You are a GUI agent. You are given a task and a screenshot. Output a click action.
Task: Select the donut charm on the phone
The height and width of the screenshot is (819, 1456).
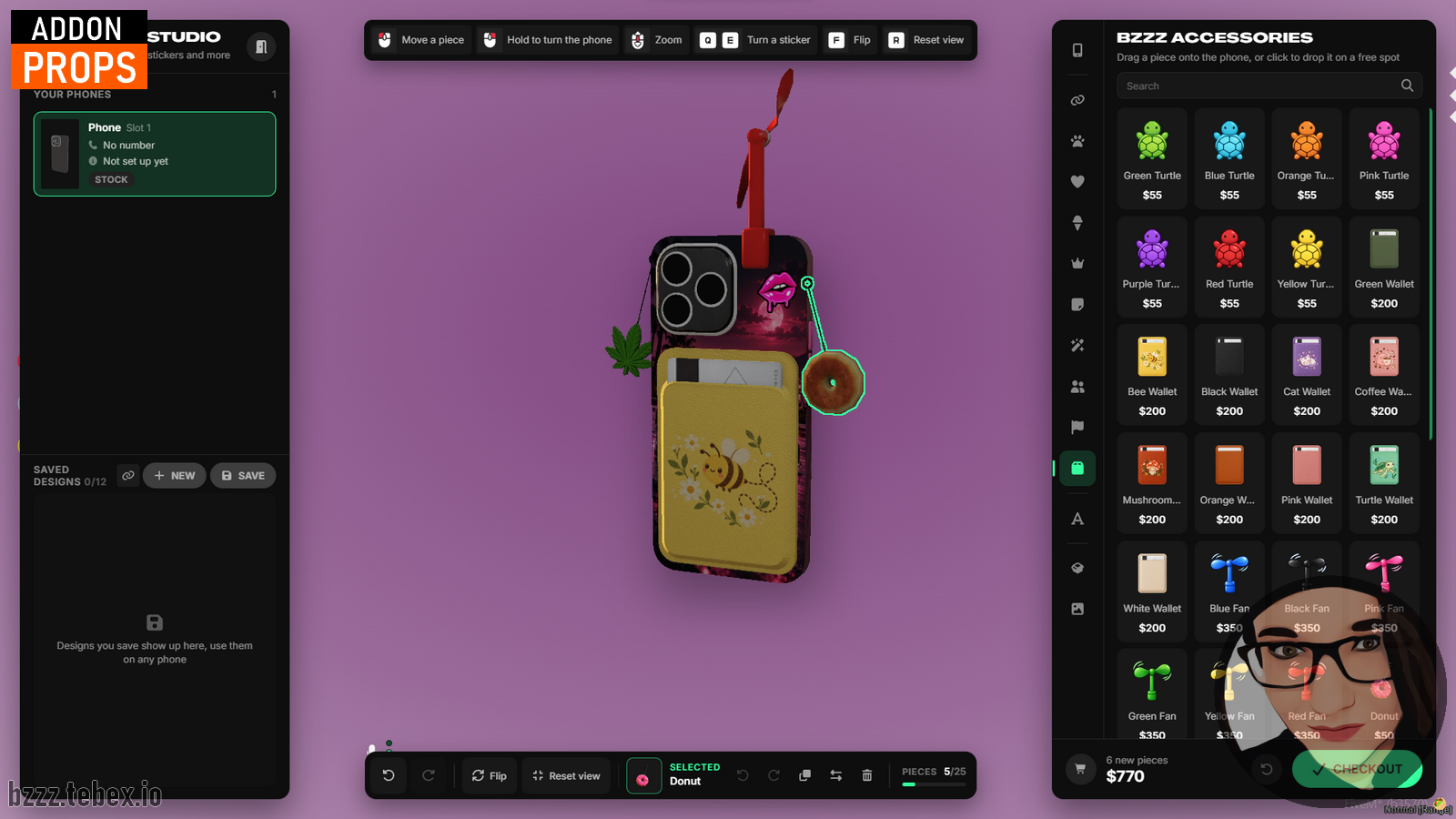(x=833, y=383)
